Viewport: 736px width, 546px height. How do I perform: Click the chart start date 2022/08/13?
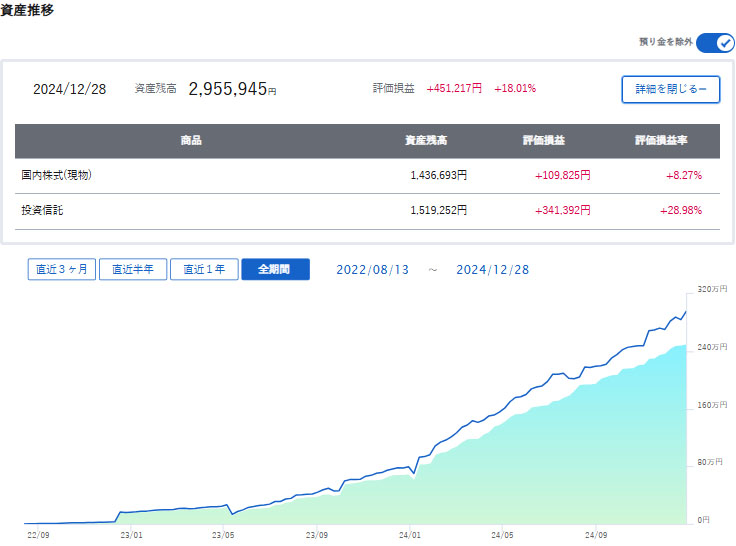tap(373, 270)
